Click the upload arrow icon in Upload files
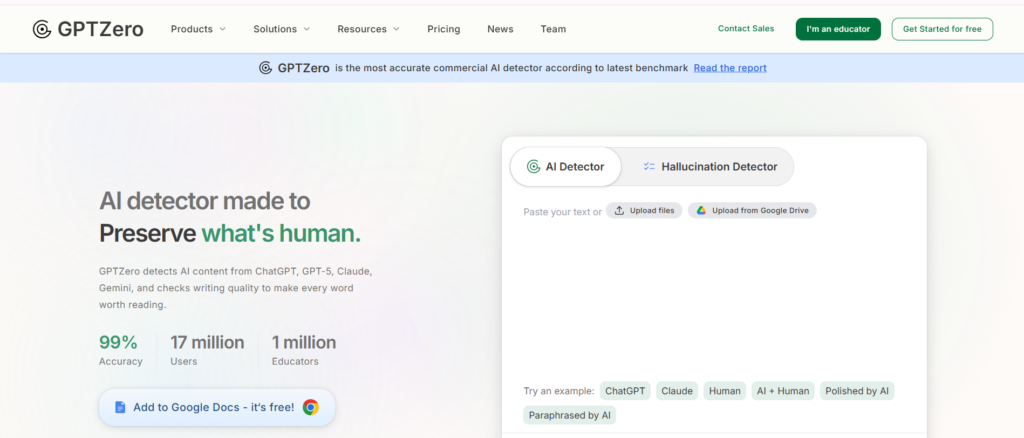The height and width of the screenshot is (438, 1024). (620, 211)
